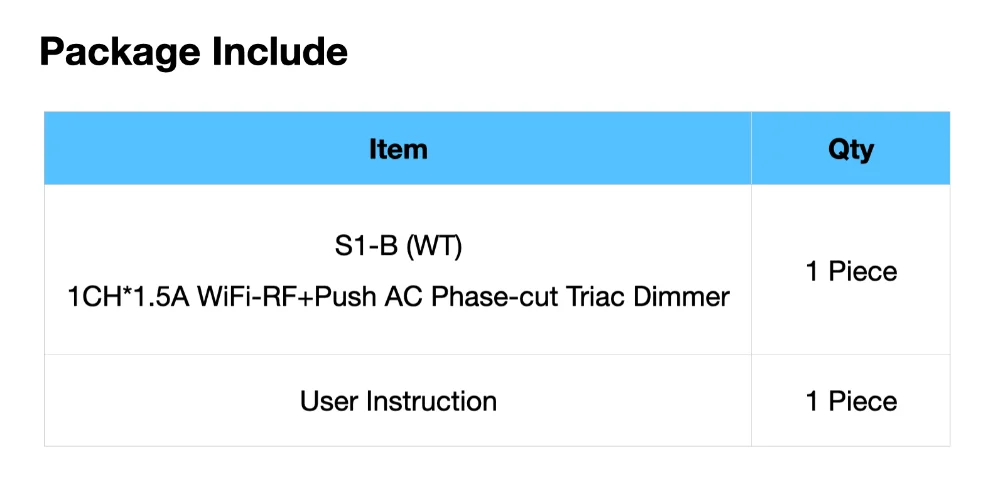This screenshot has height=489, width=1000.
Task: Click the User Instruction 1 Piece quantity
Action: 851,401
